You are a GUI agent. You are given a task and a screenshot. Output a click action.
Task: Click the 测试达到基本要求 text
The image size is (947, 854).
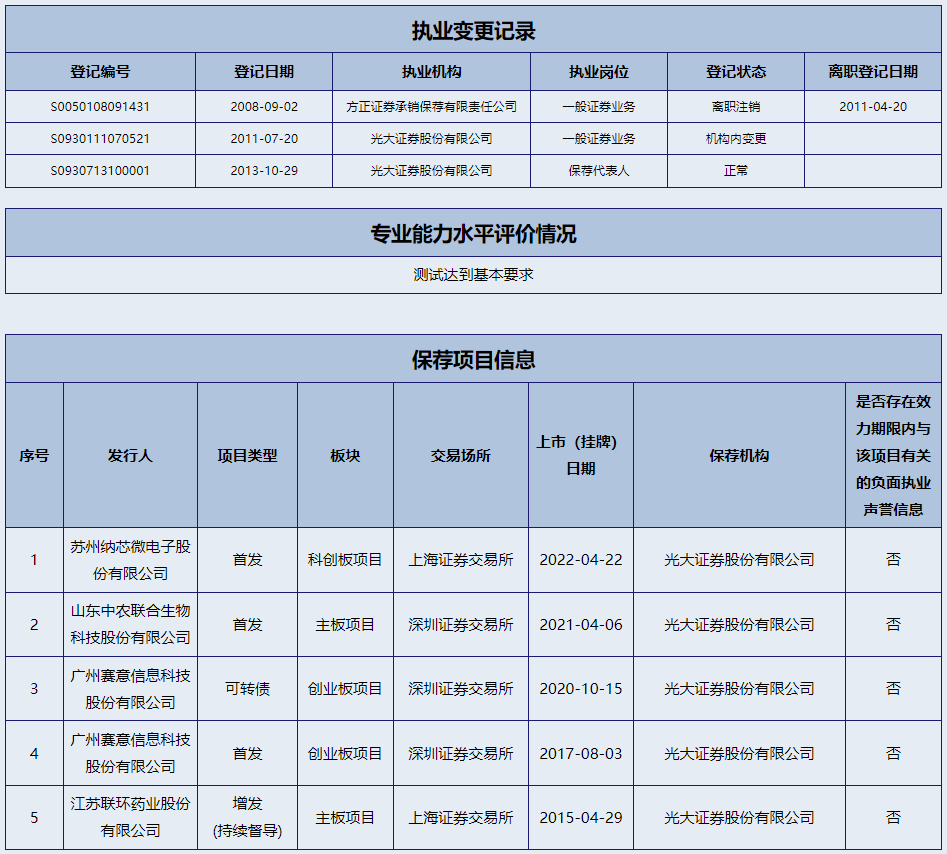[474, 275]
